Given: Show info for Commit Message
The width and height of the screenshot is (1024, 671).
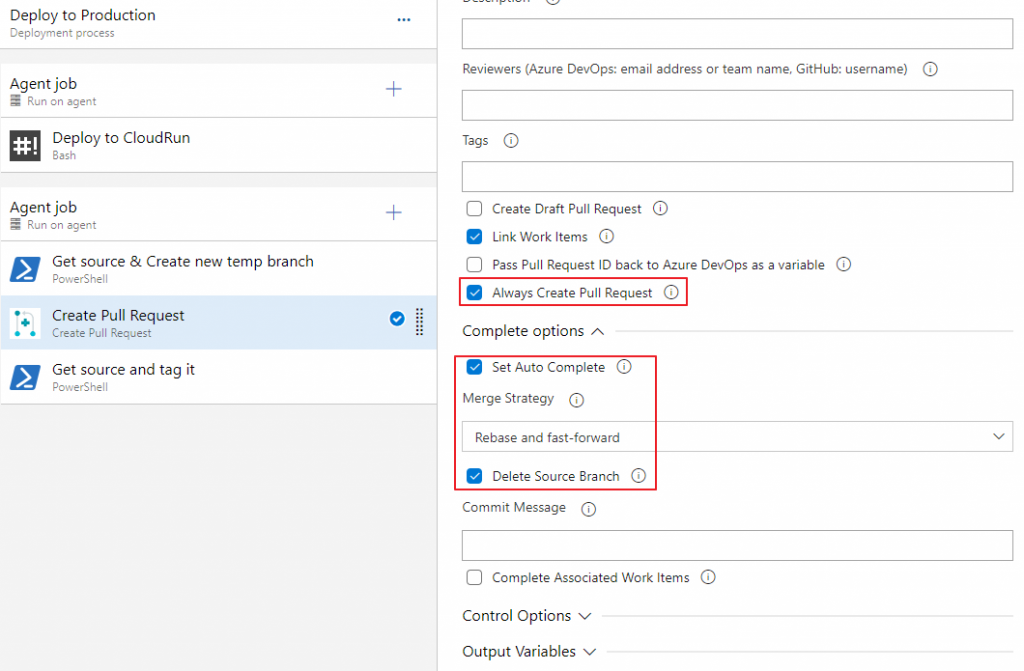Looking at the screenshot, I should pos(588,509).
